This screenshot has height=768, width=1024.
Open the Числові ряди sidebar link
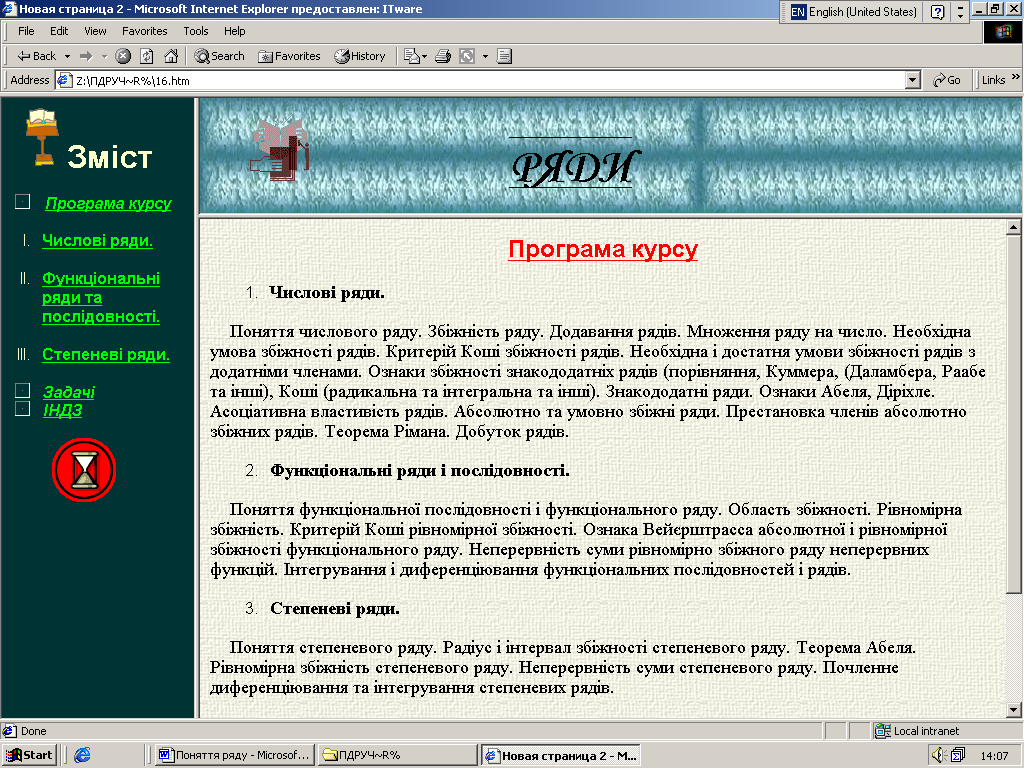pos(97,240)
